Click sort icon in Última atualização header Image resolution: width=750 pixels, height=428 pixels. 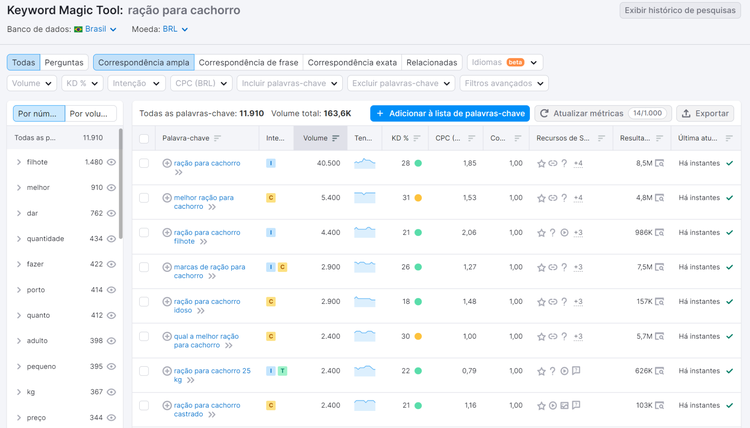click(729, 138)
